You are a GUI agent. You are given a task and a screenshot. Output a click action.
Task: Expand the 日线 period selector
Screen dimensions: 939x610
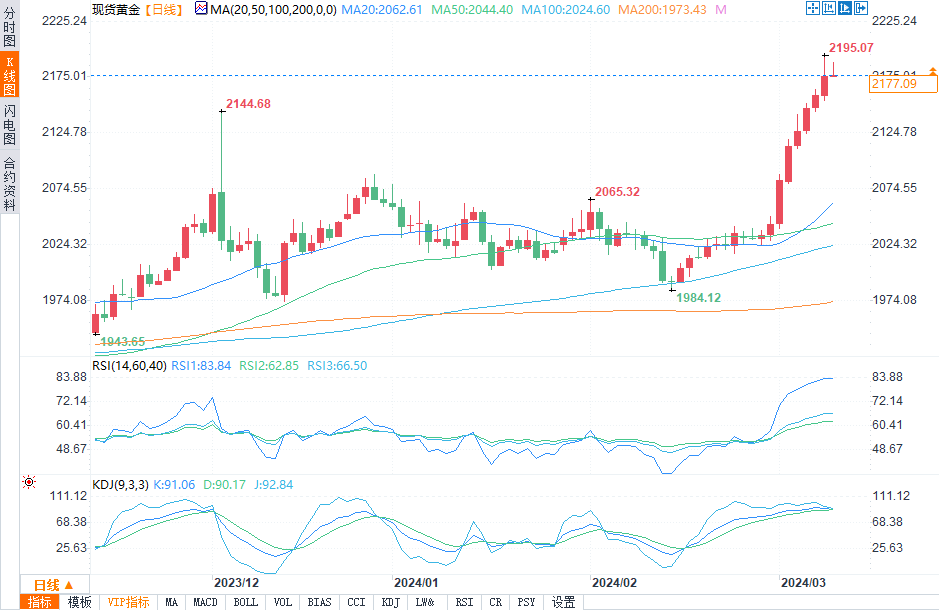tap(54, 584)
